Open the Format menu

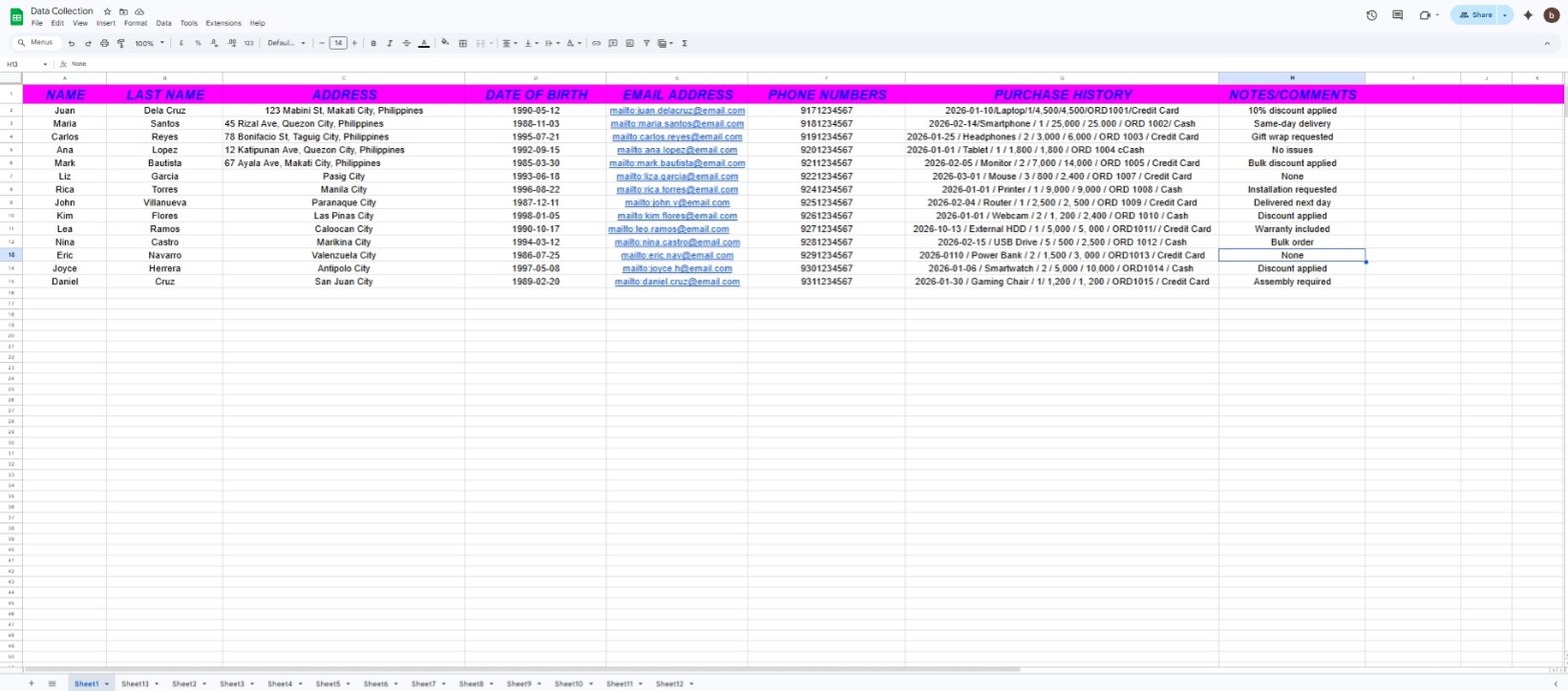click(136, 23)
